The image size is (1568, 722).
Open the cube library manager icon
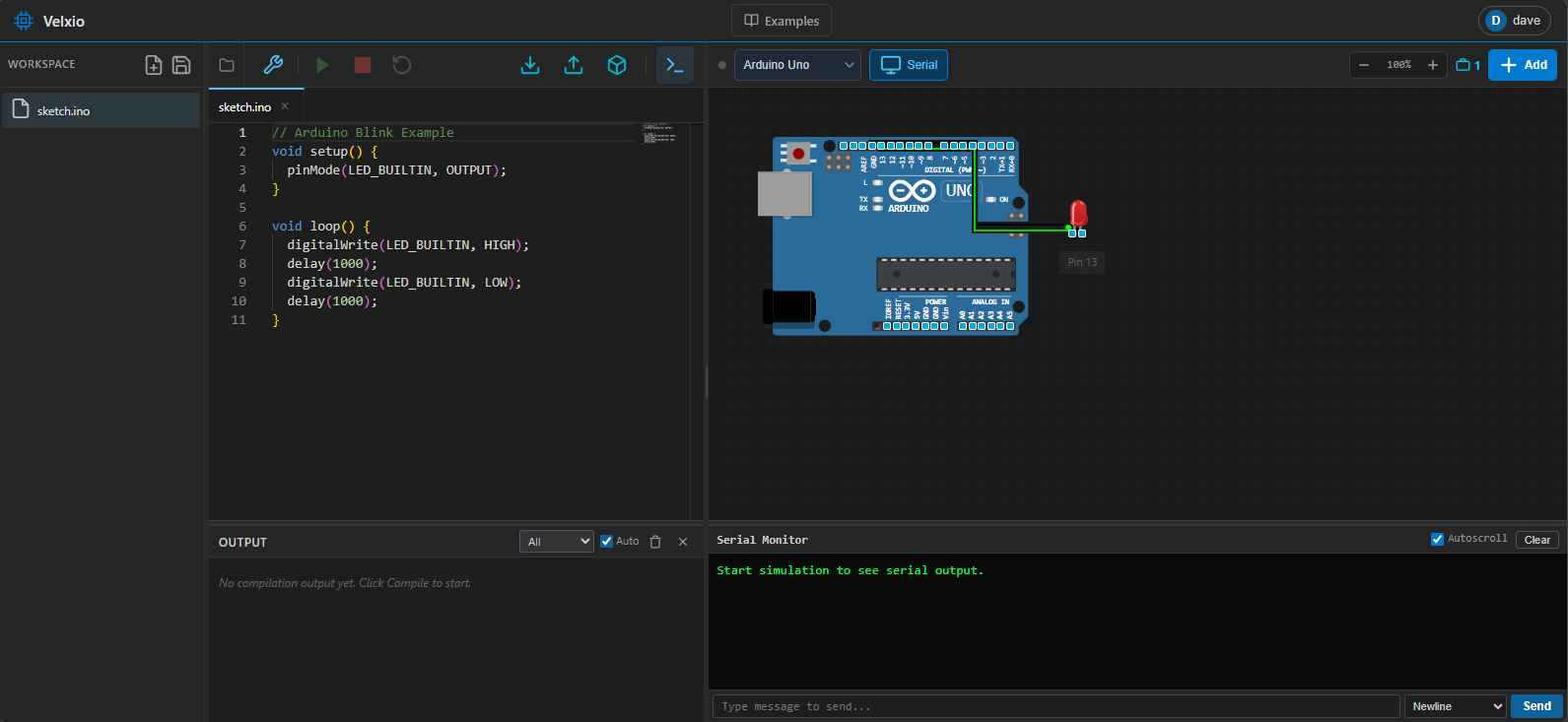[617, 65]
